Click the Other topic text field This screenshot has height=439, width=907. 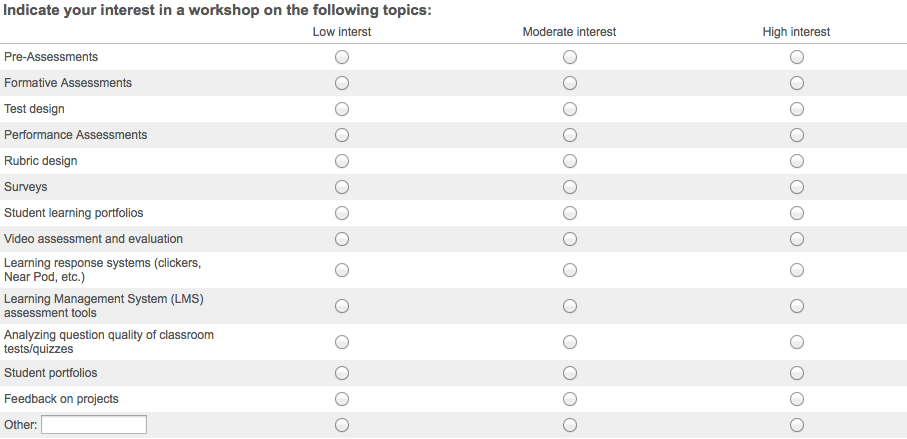94,425
